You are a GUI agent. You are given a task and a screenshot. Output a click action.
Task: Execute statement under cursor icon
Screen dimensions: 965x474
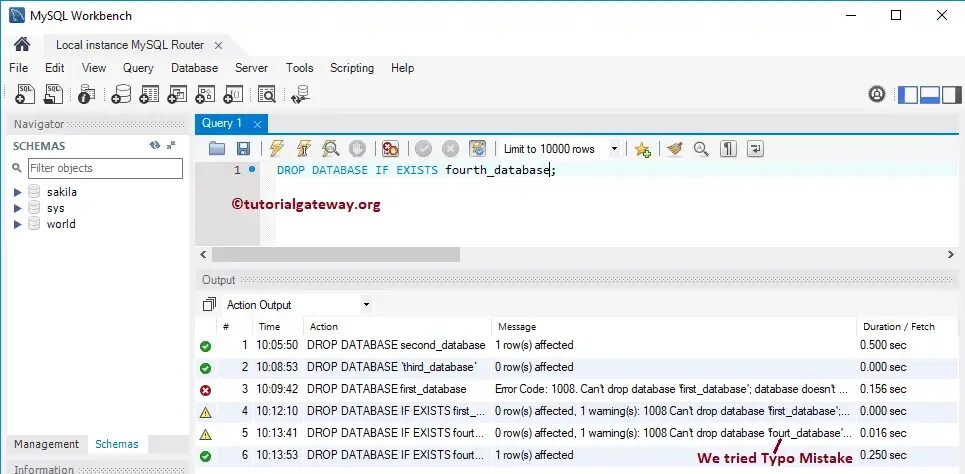pyautogui.click(x=303, y=148)
